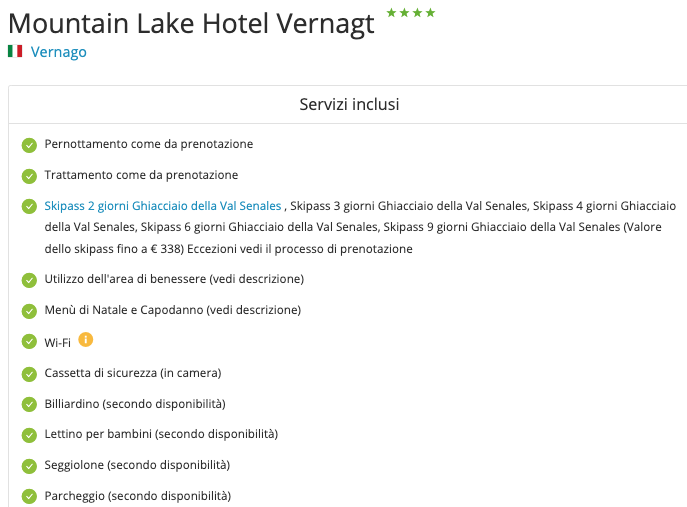Click Eccezioni vedi il processo di prenotazione text
The width and height of the screenshot is (687, 507).
click(x=300, y=249)
